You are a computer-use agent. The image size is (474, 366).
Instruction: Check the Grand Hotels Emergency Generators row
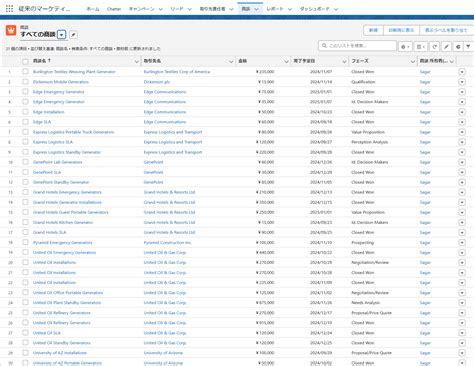25,192
